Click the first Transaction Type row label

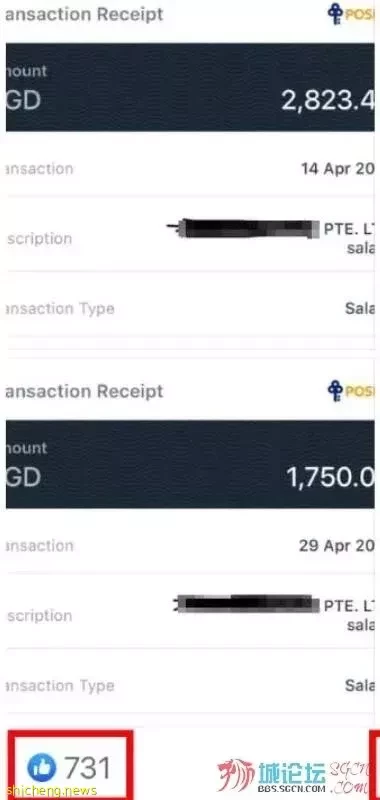[60, 309]
